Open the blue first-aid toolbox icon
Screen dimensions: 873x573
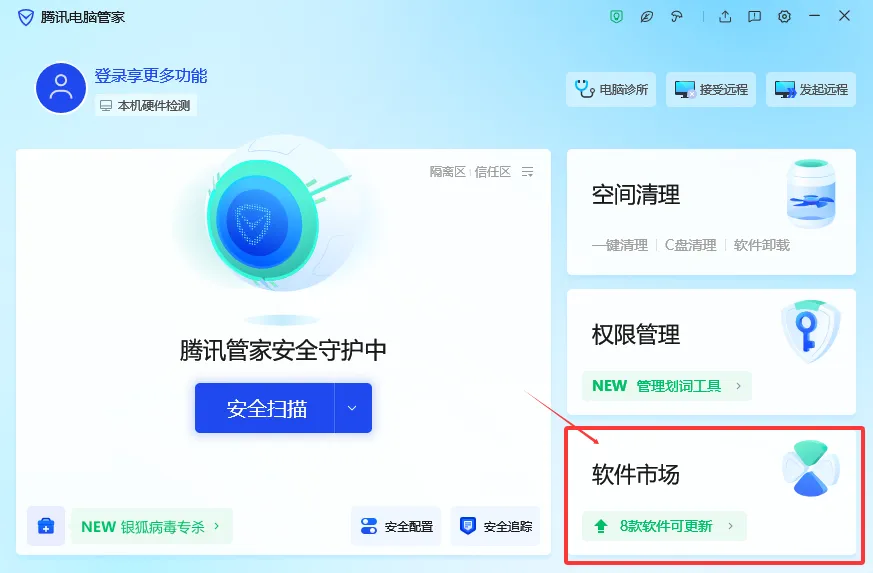(x=46, y=526)
